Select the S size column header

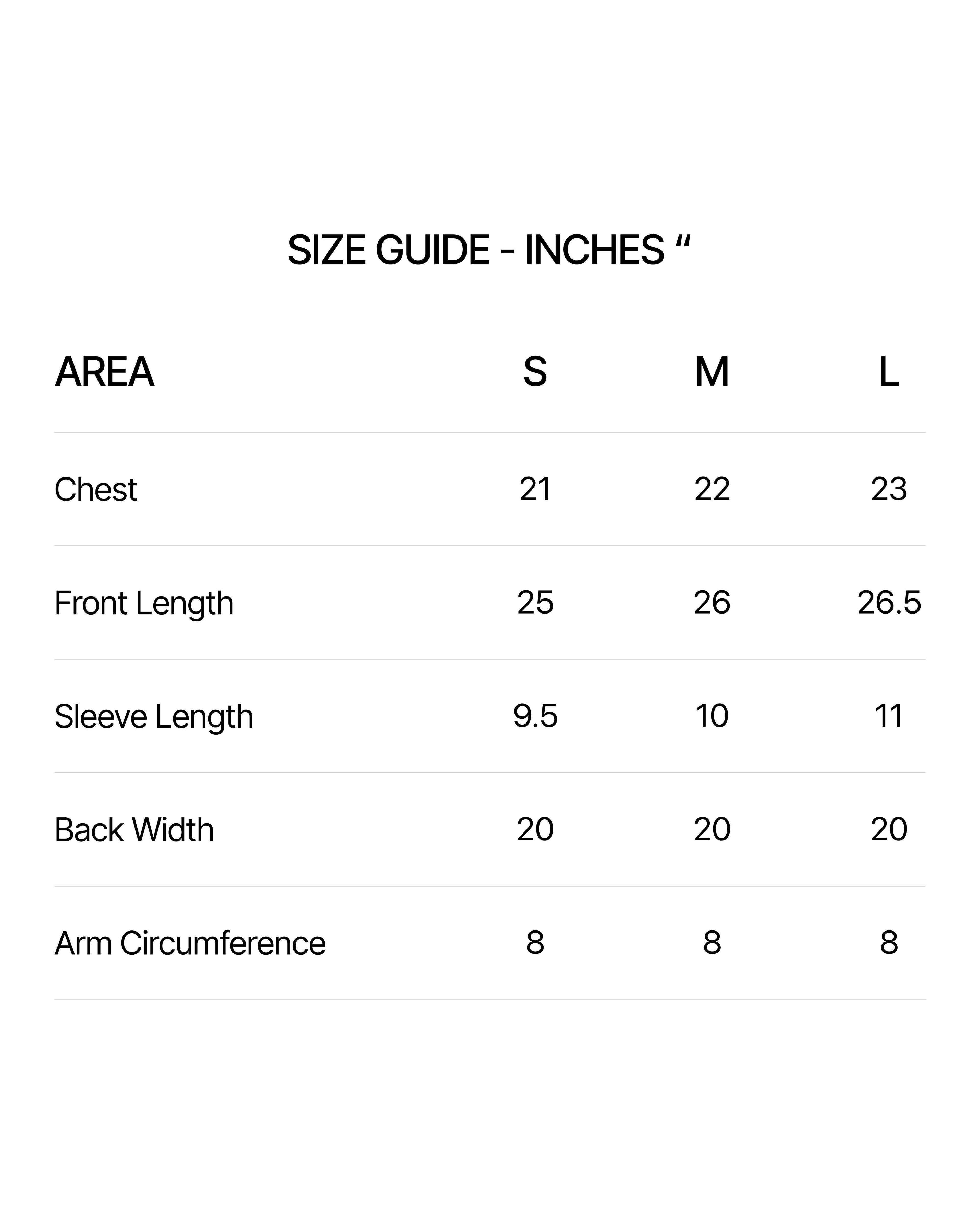535,372
